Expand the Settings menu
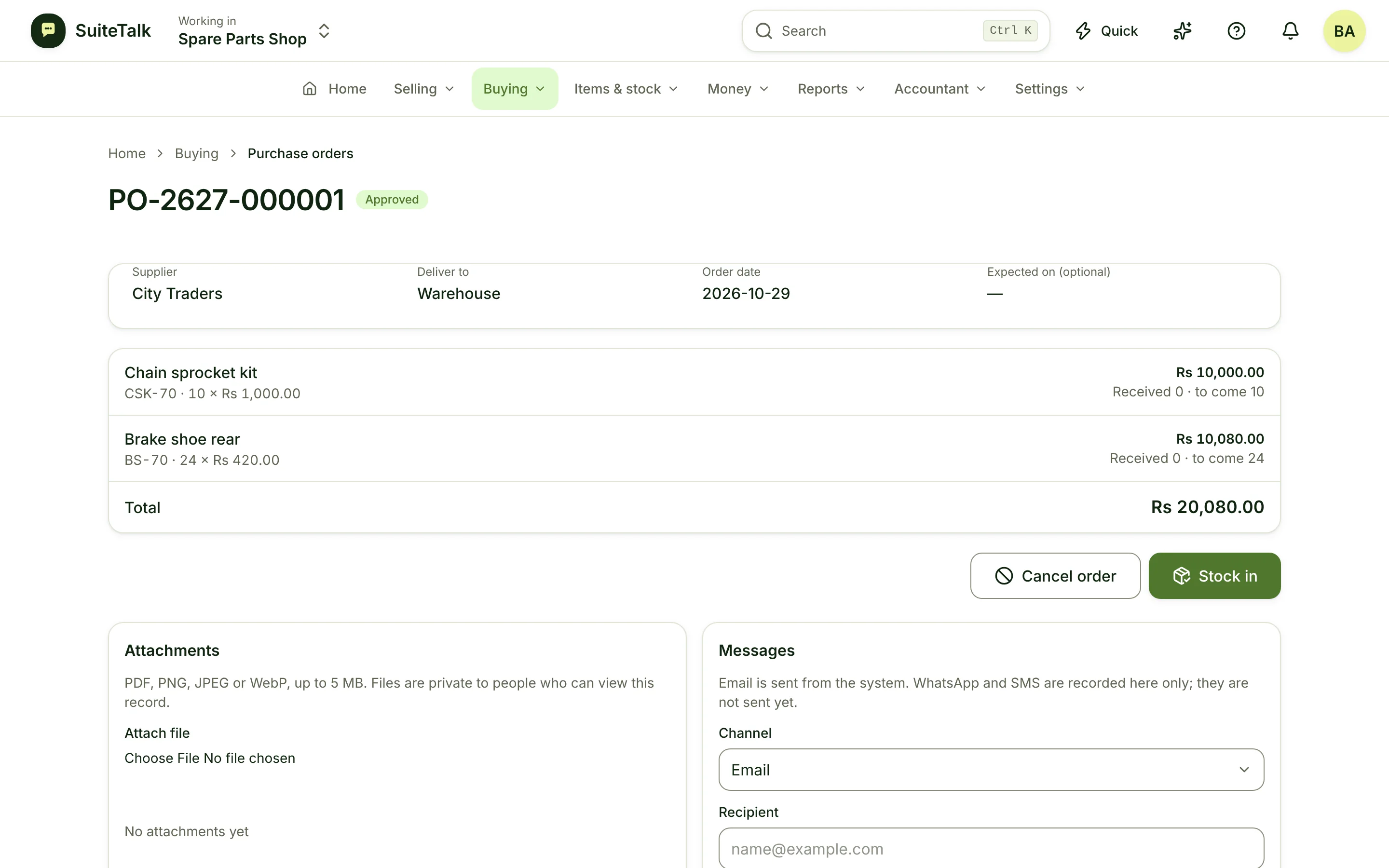This screenshot has height=868, width=1389. [1050, 89]
